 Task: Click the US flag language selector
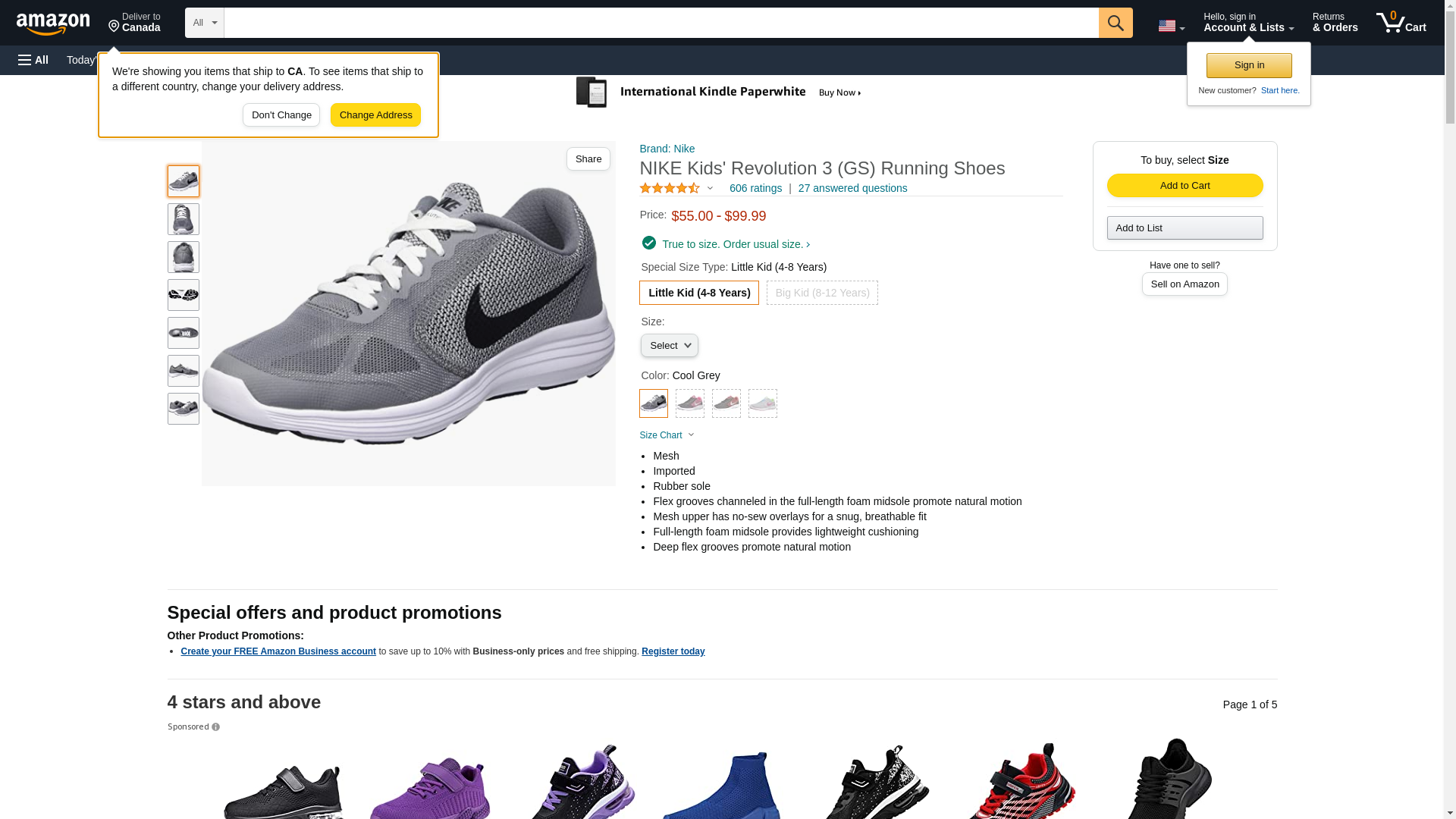pyautogui.click(x=1170, y=26)
